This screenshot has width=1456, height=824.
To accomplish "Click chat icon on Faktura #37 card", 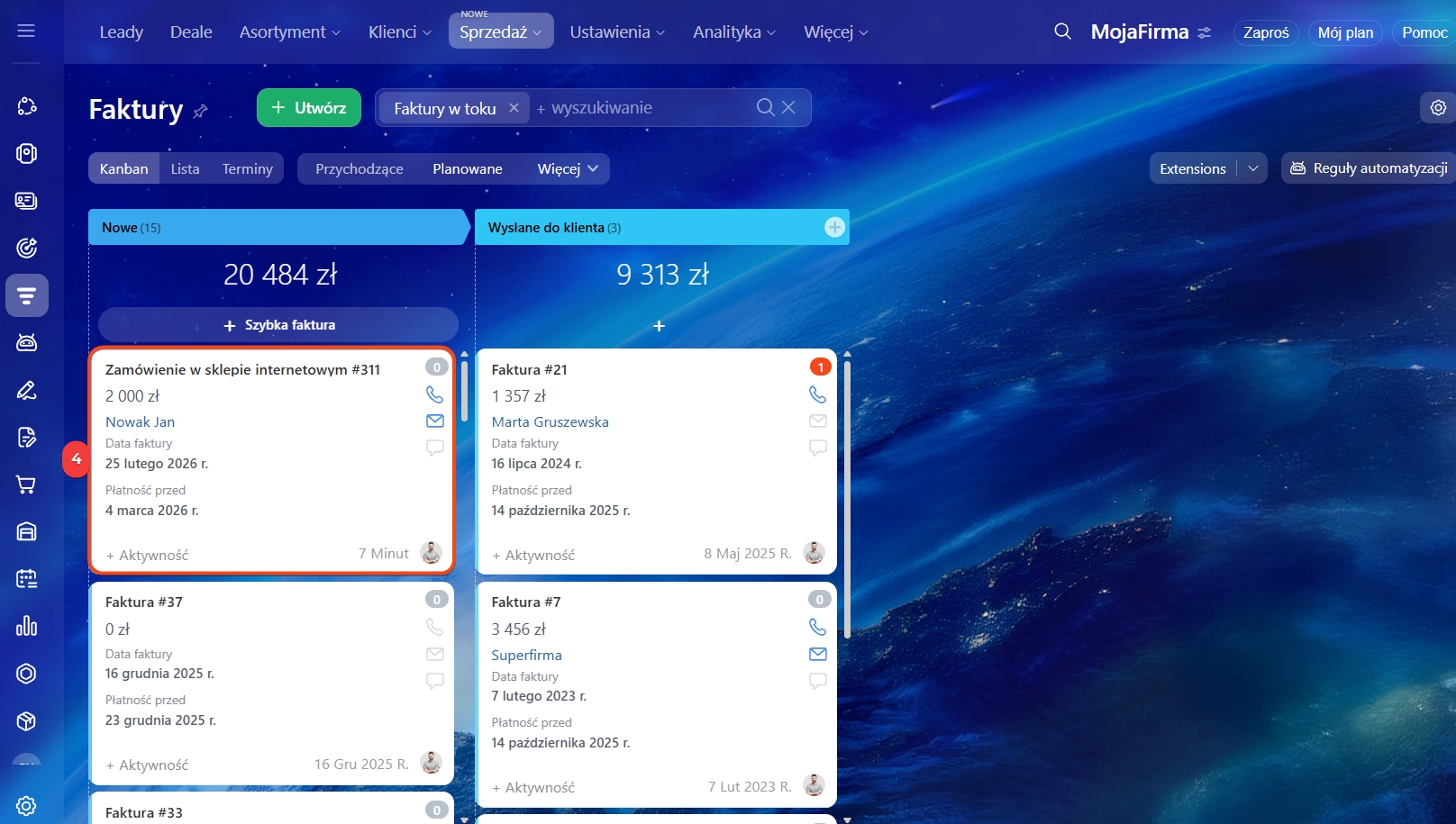I will [435, 681].
